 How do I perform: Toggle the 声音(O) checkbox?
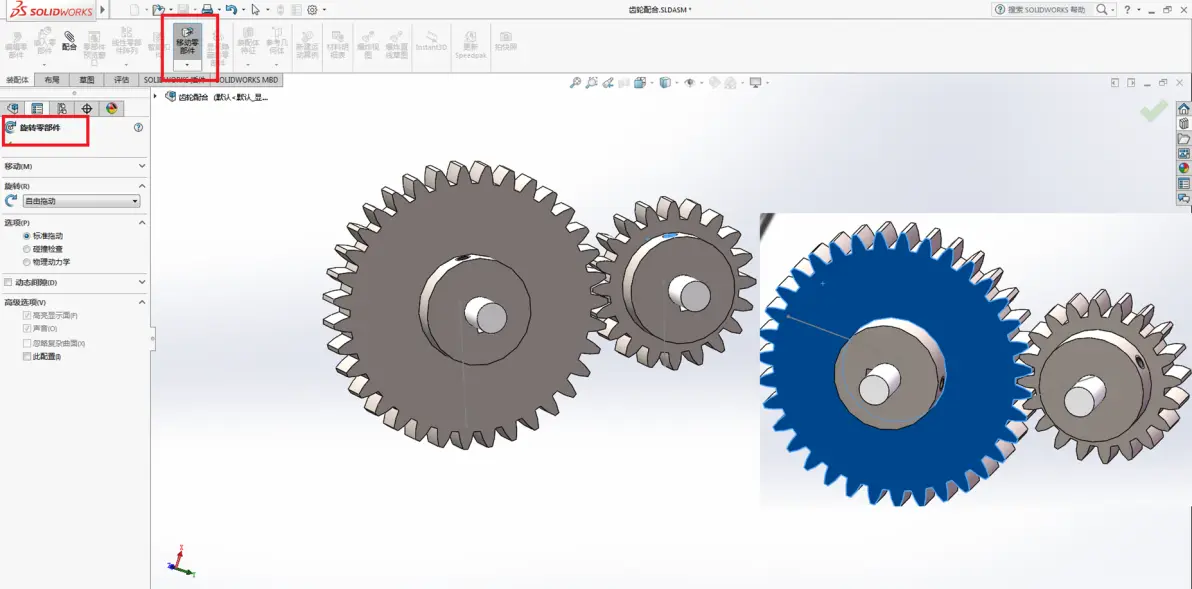[27, 329]
